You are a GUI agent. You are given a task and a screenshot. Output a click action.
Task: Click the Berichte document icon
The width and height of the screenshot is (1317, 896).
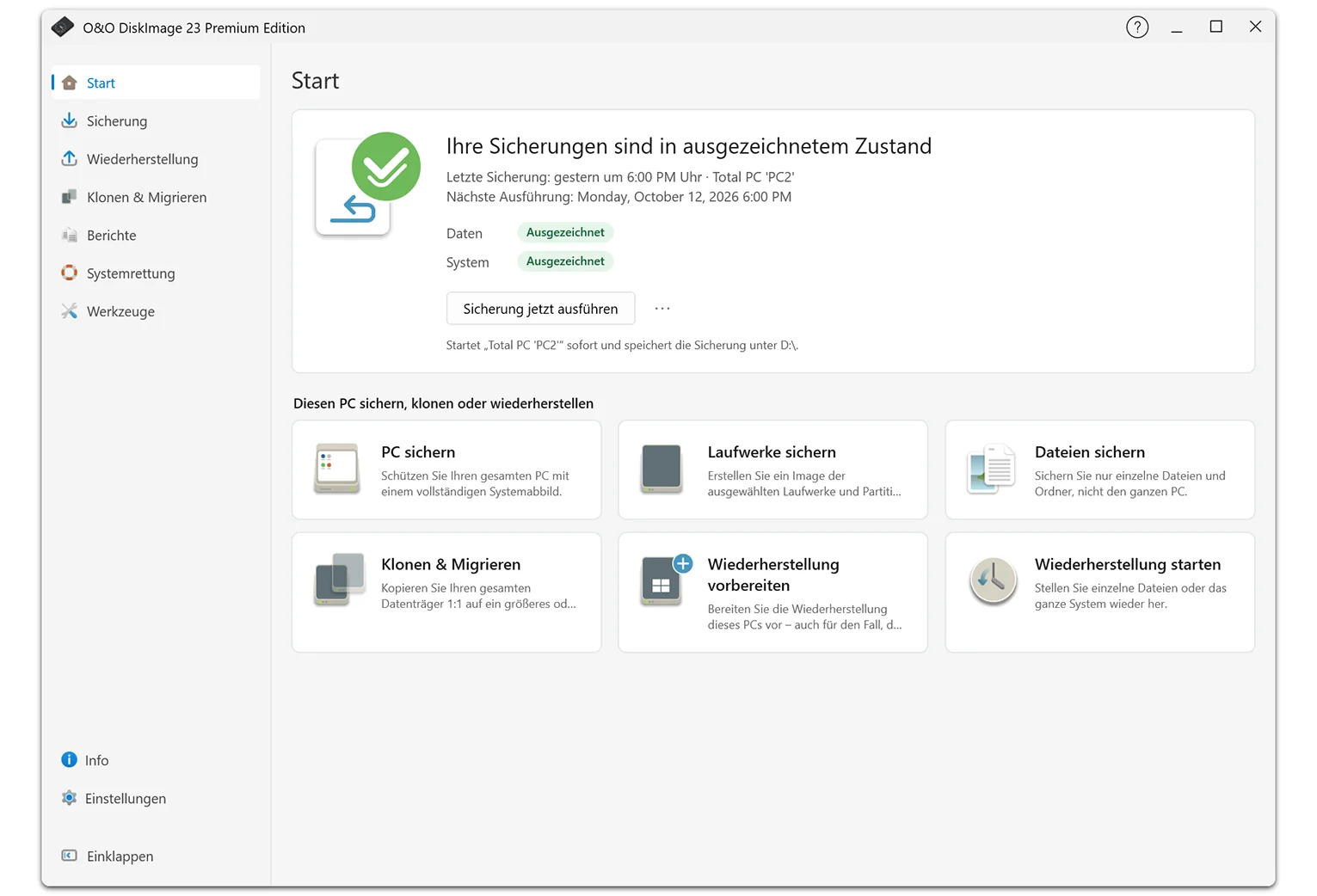[70, 235]
